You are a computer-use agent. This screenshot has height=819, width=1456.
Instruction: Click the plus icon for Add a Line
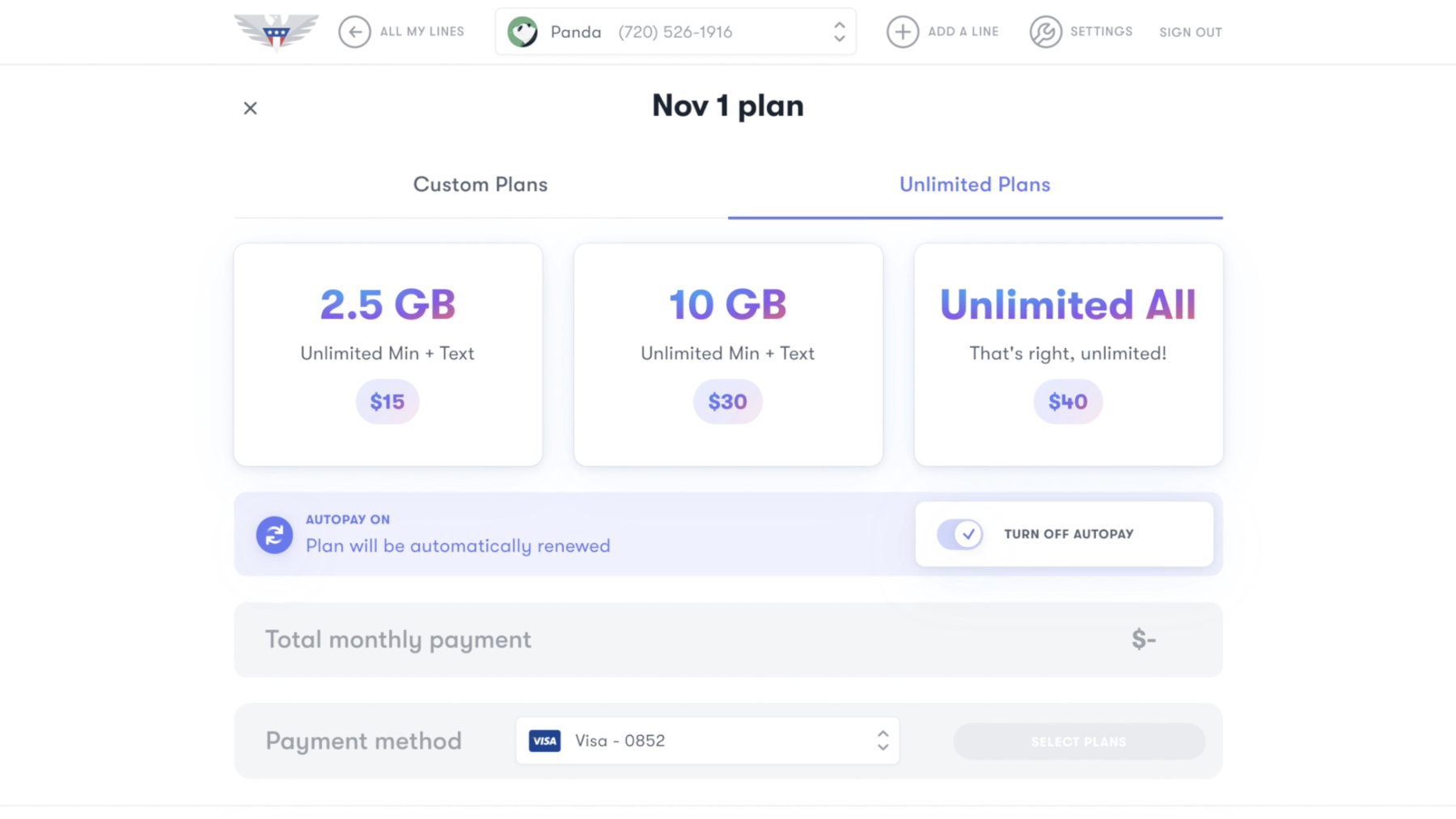pos(901,31)
